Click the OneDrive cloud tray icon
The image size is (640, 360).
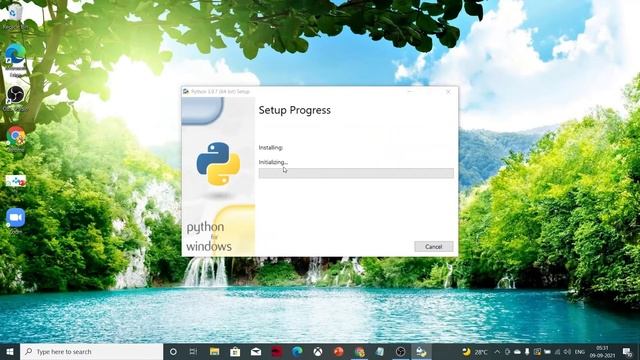(x=517, y=351)
